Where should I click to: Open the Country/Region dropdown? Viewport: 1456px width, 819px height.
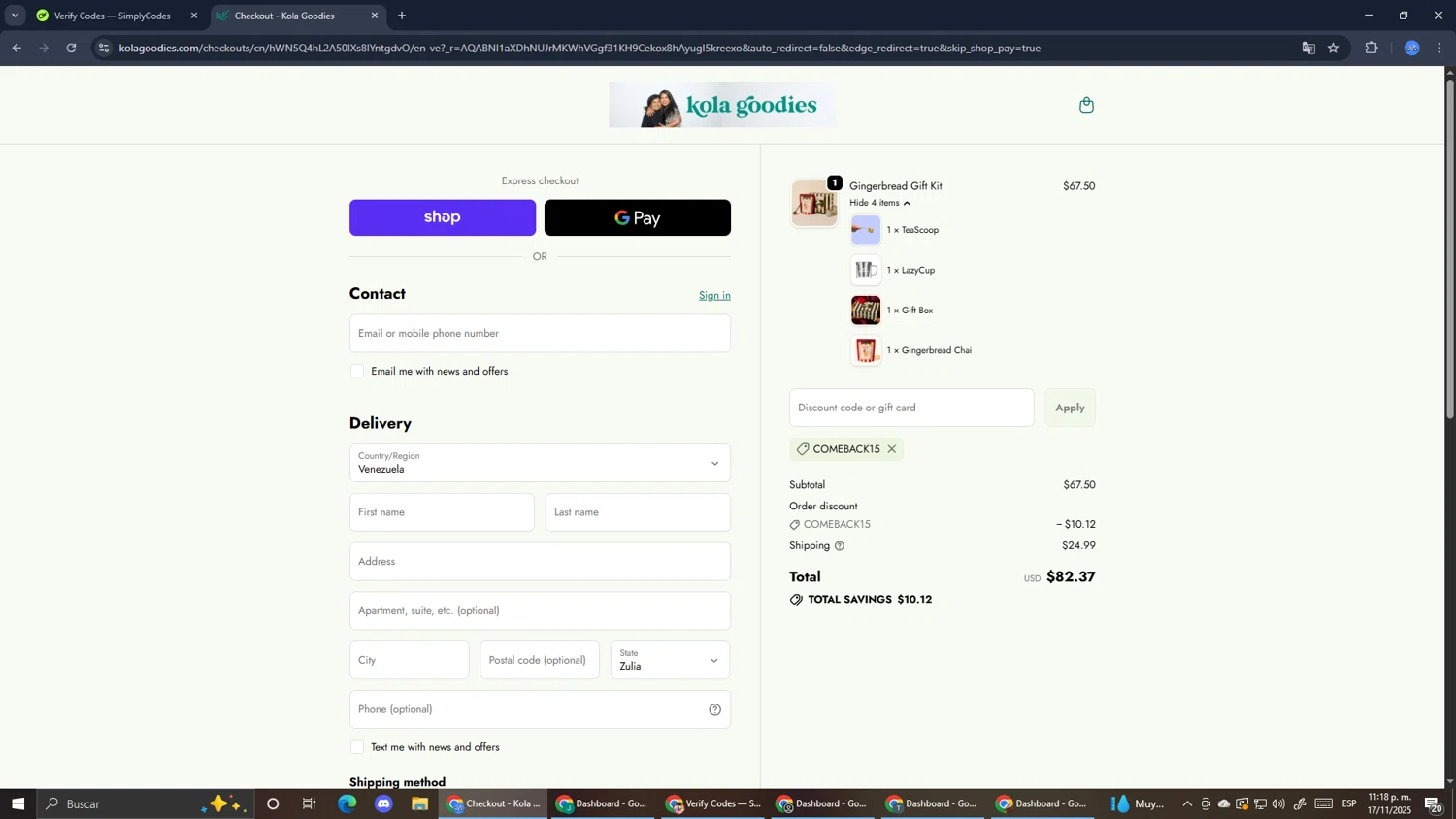click(x=540, y=463)
